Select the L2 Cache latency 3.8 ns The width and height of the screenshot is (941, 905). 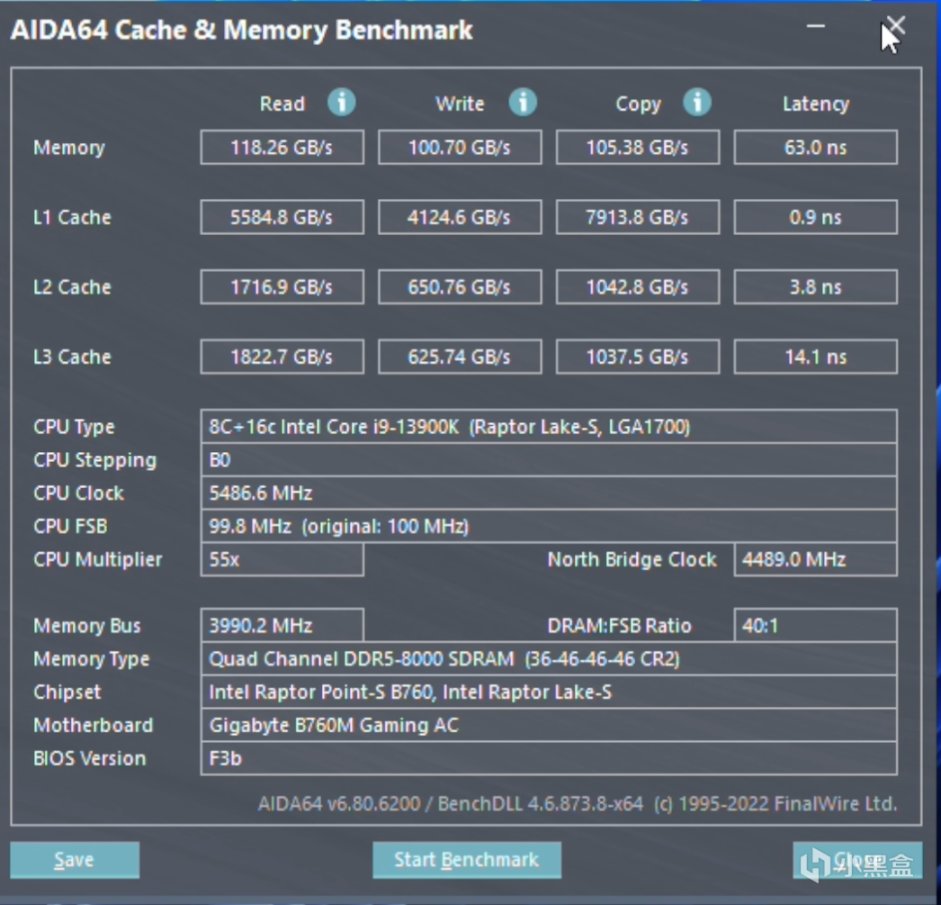pos(816,287)
